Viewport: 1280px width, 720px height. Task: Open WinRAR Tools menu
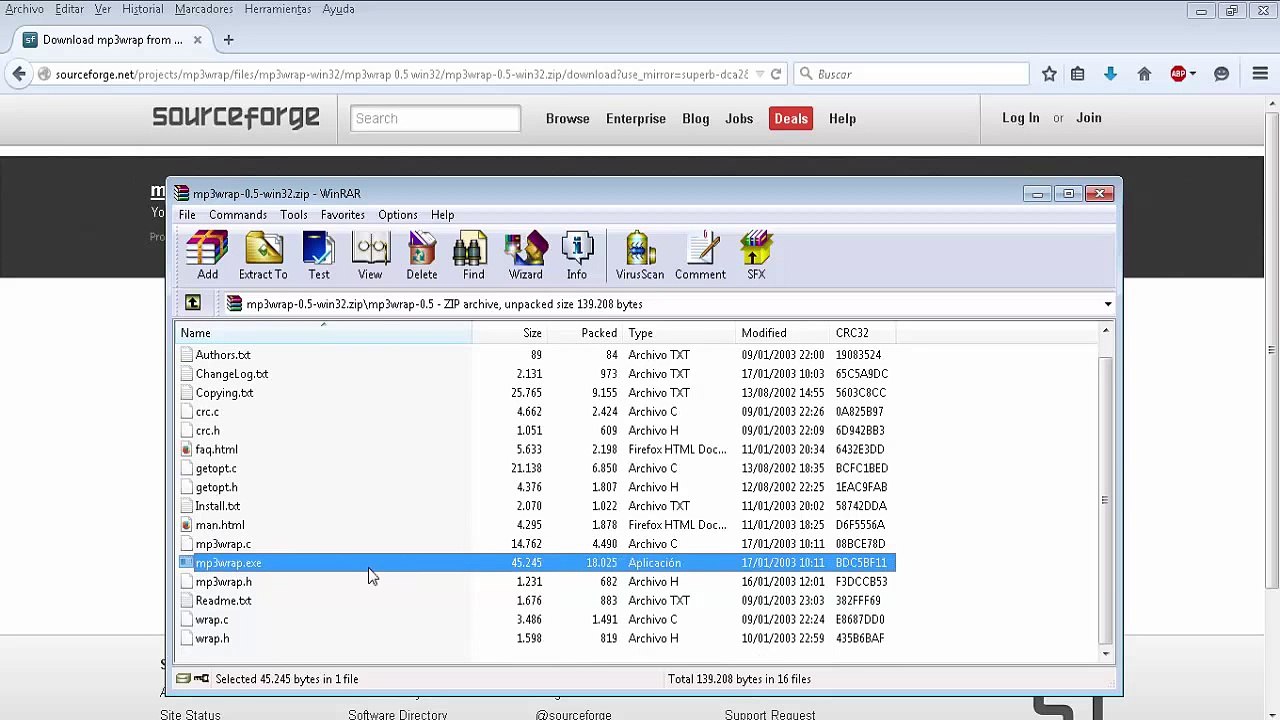point(294,215)
